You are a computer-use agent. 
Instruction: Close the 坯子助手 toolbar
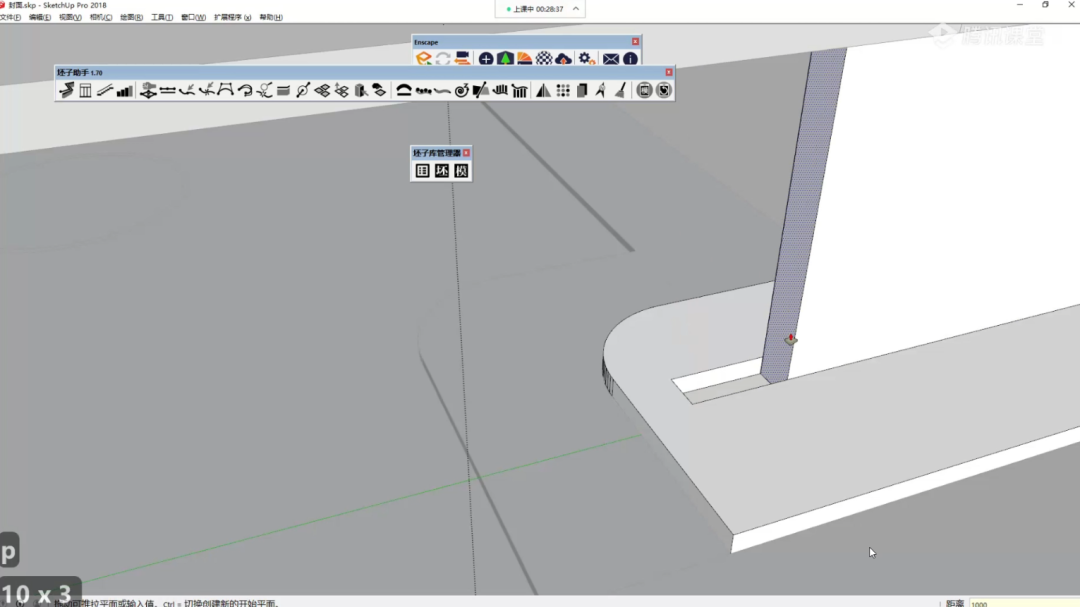(x=669, y=72)
